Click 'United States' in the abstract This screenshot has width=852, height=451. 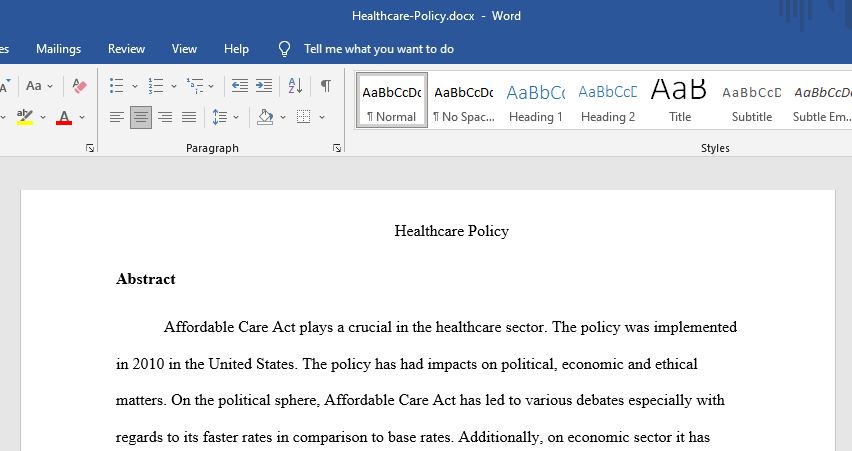point(251,364)
